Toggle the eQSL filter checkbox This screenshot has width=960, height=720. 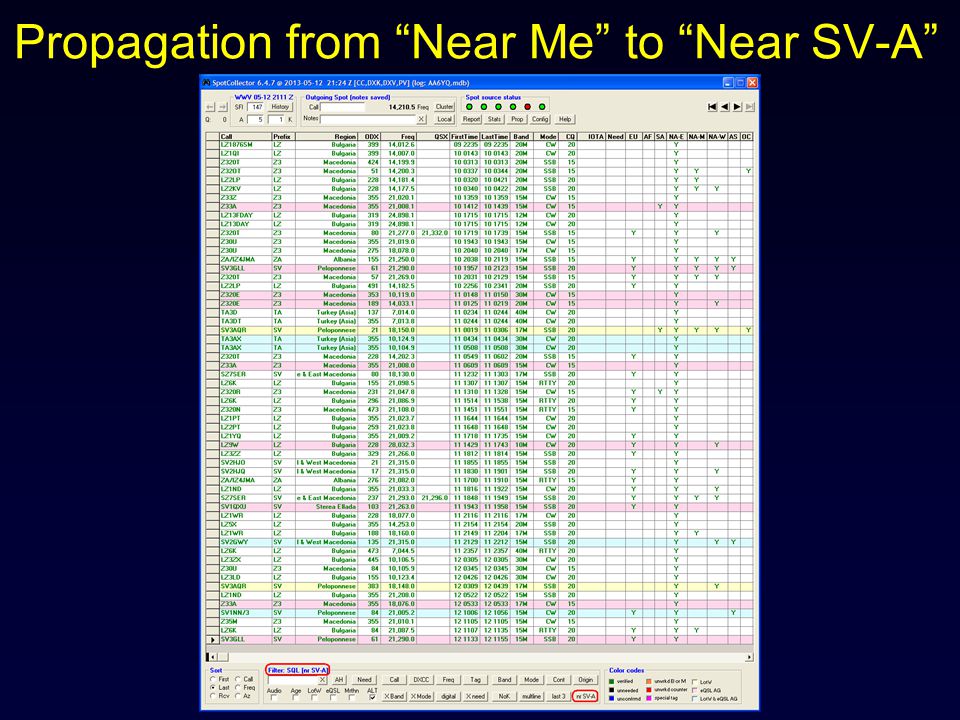(x=333, y=697)
